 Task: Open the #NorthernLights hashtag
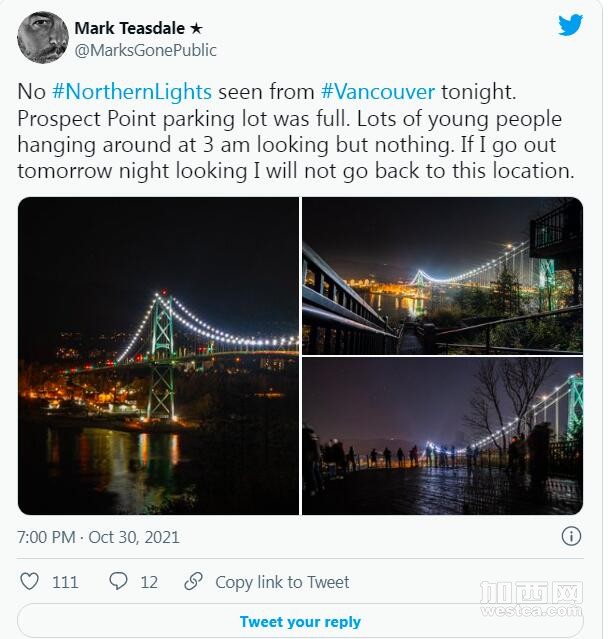[132, 91]
